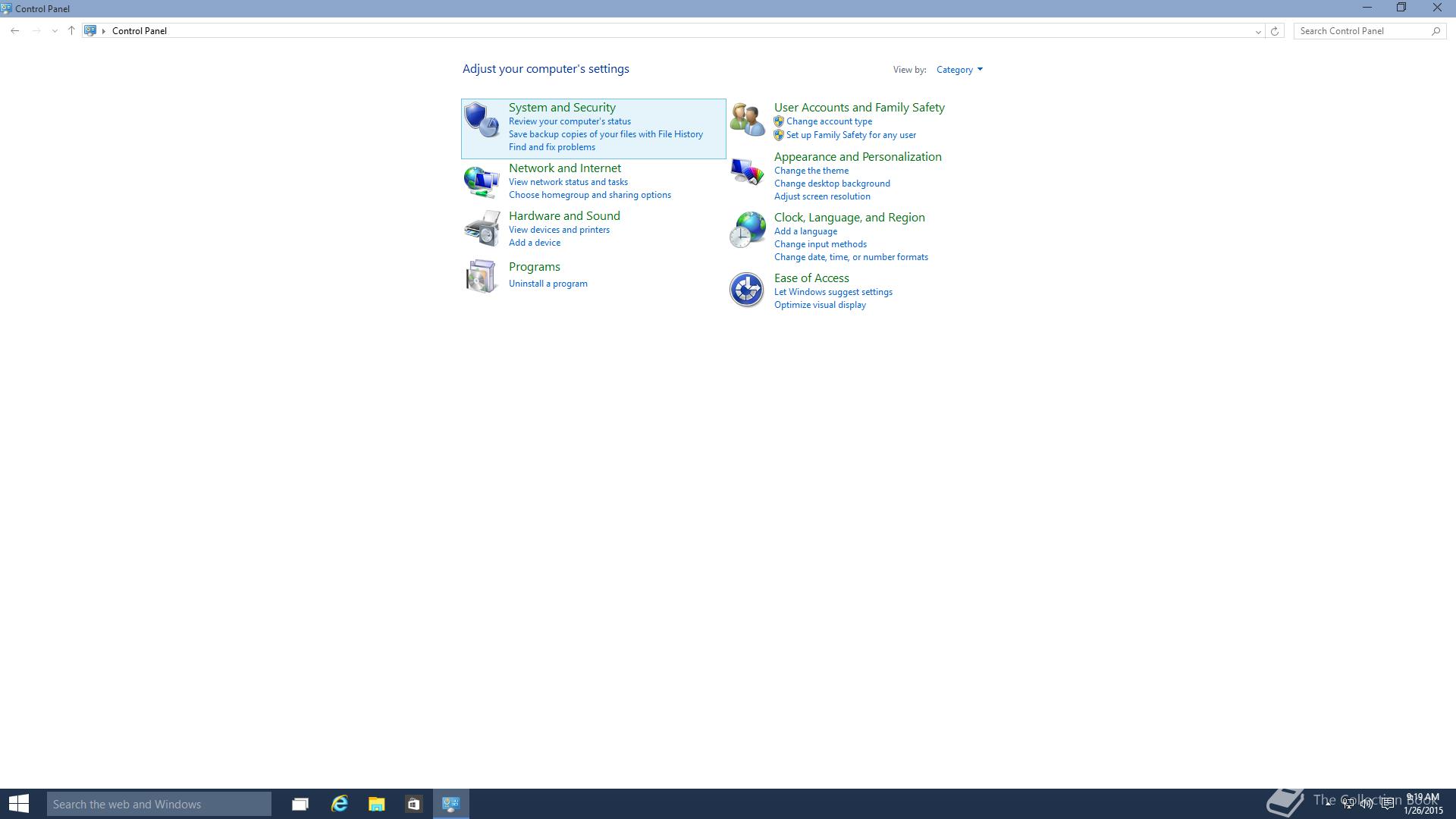Open Appearance and Personalization category
1456x819 pixels.
858,157
